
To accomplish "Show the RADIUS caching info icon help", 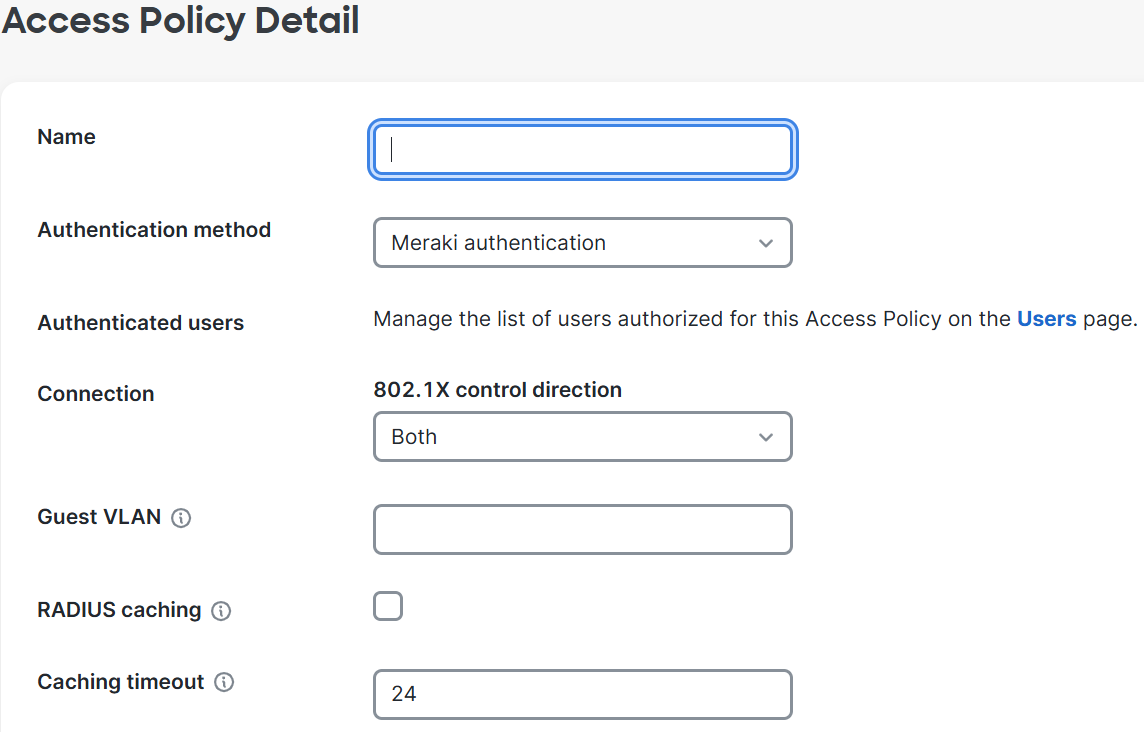I will [221, 611].
